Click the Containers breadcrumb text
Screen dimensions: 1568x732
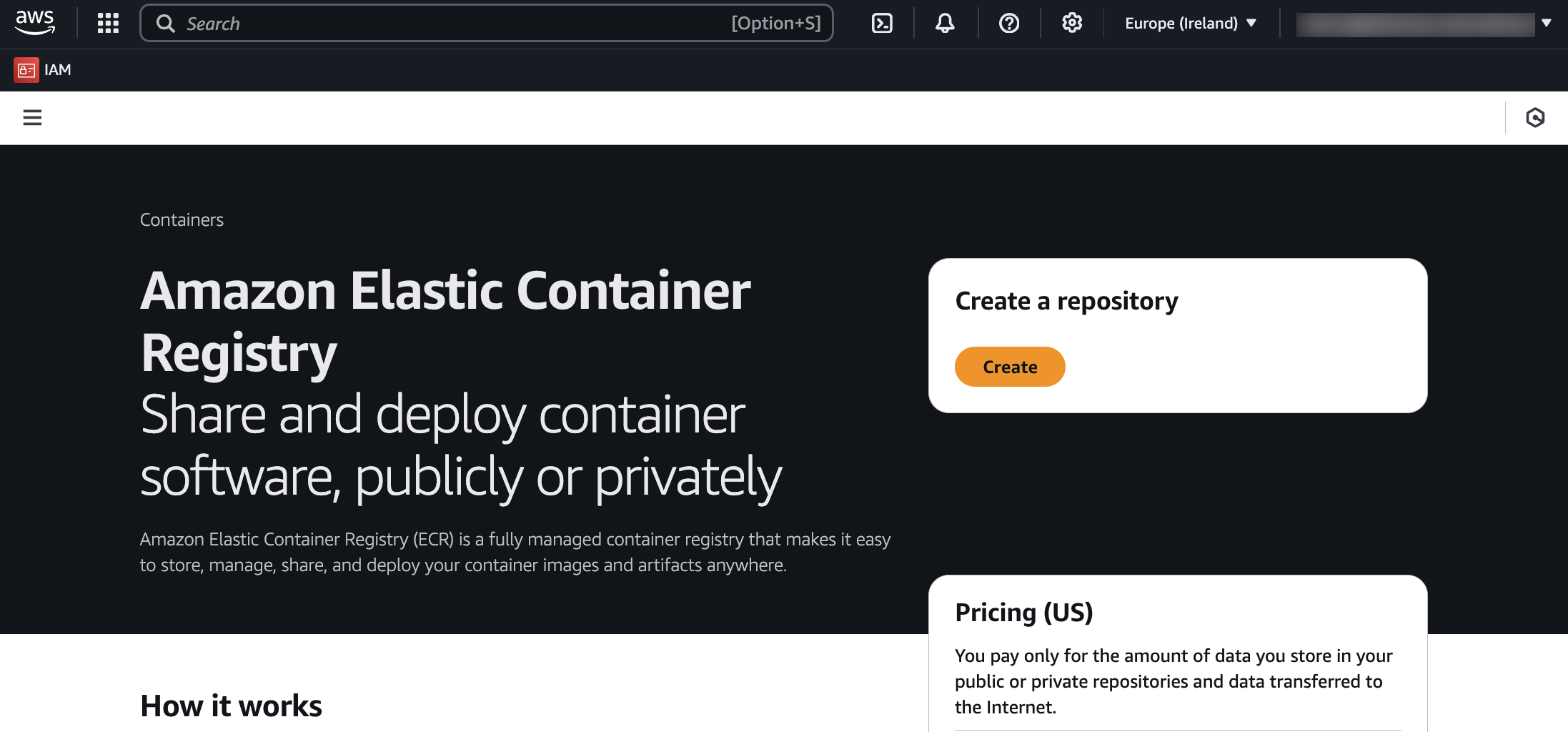[182, 220]
